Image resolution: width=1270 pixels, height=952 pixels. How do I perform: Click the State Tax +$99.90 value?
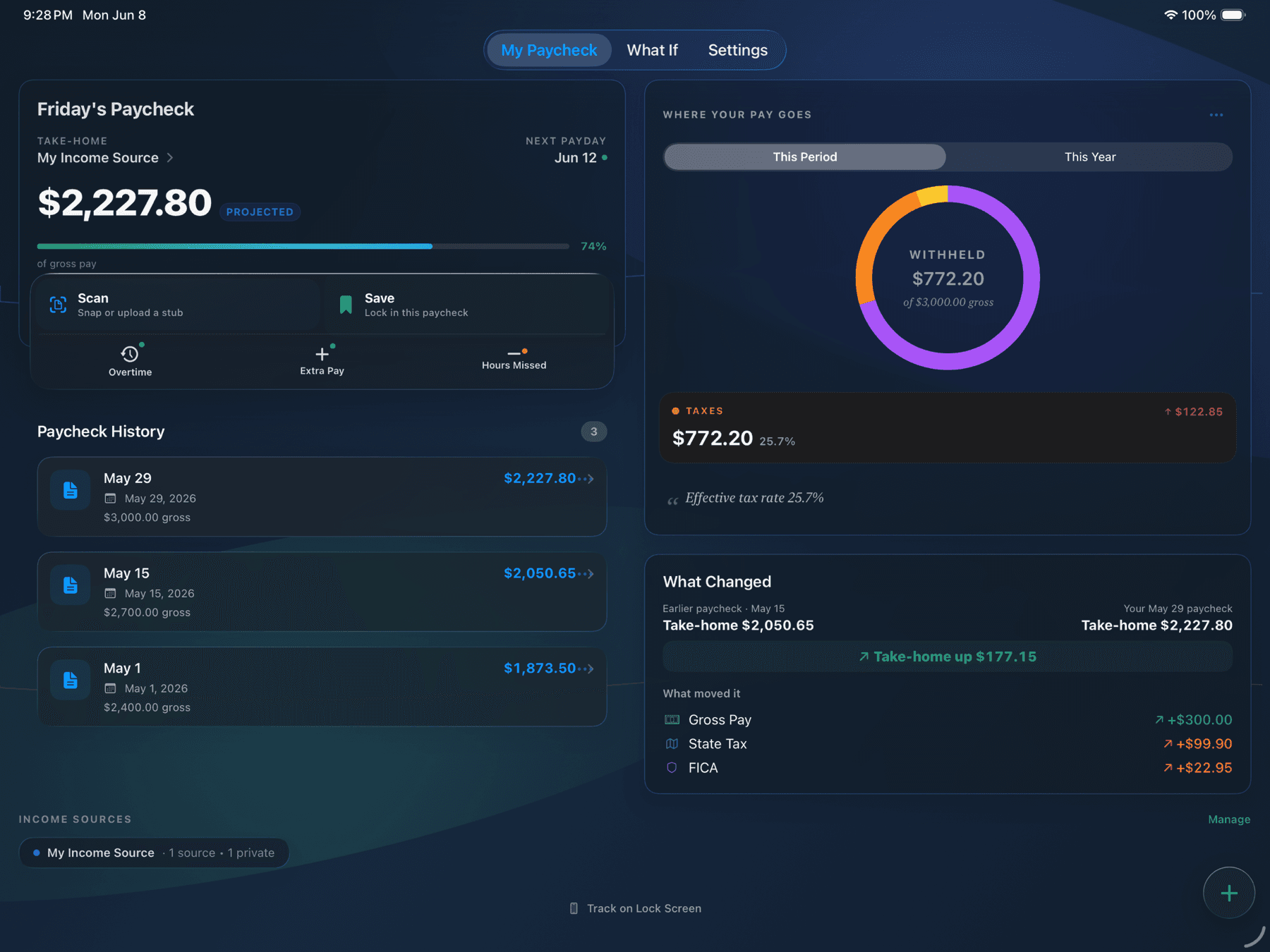tap(1204, 744)
